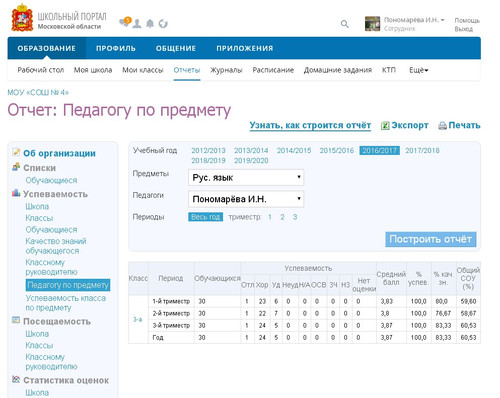
Task: Open the friends person icon in header
Action: (x=137, y=24)
